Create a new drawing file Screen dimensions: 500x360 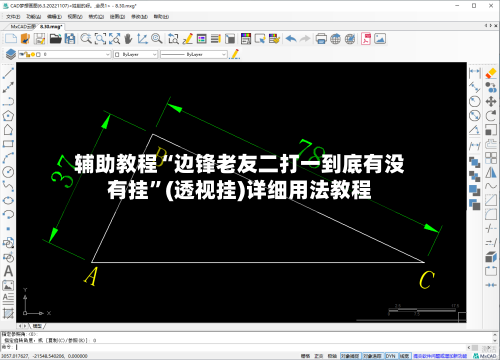[10, 39]
